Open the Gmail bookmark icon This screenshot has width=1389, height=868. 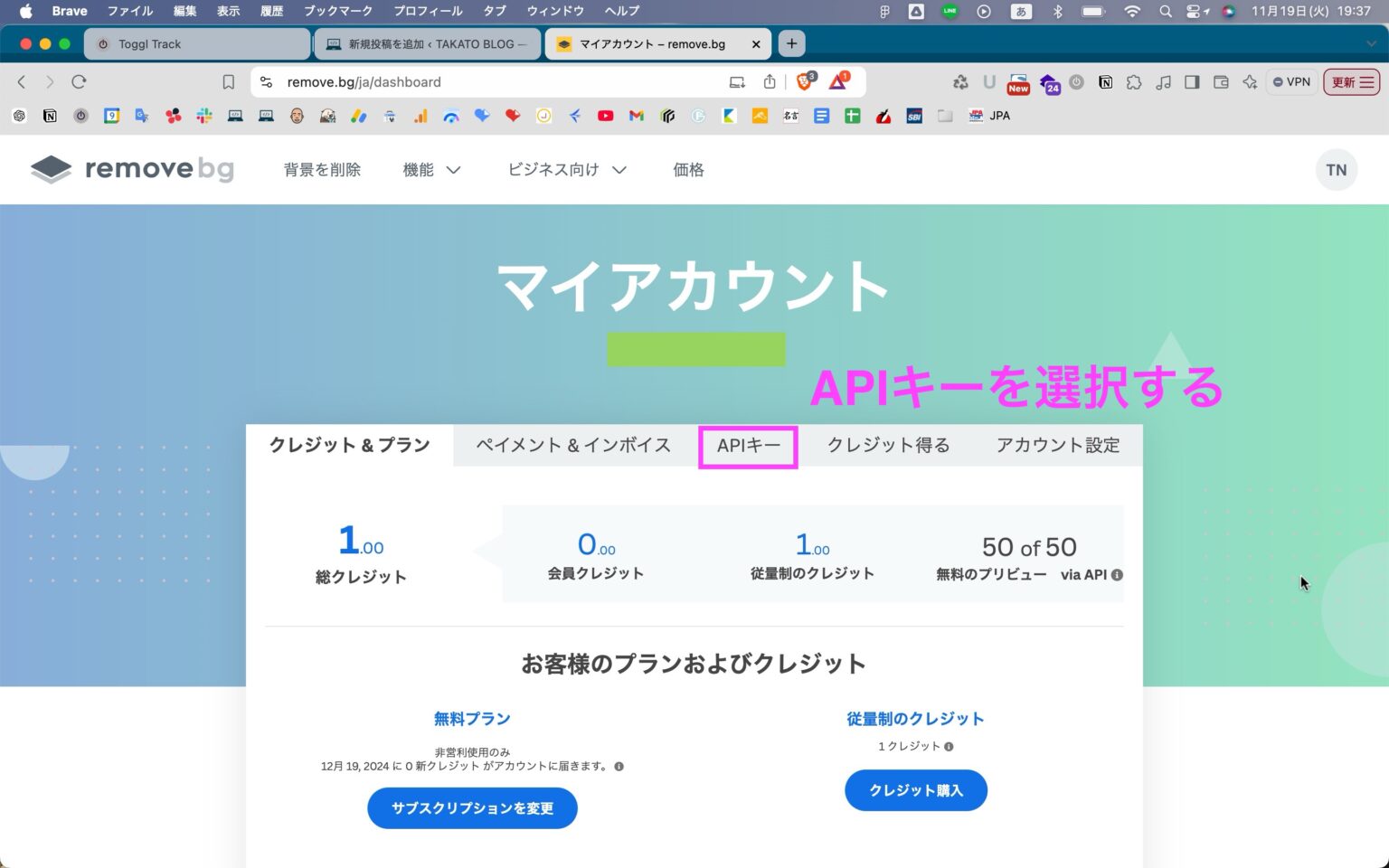(x=636, y=116)
